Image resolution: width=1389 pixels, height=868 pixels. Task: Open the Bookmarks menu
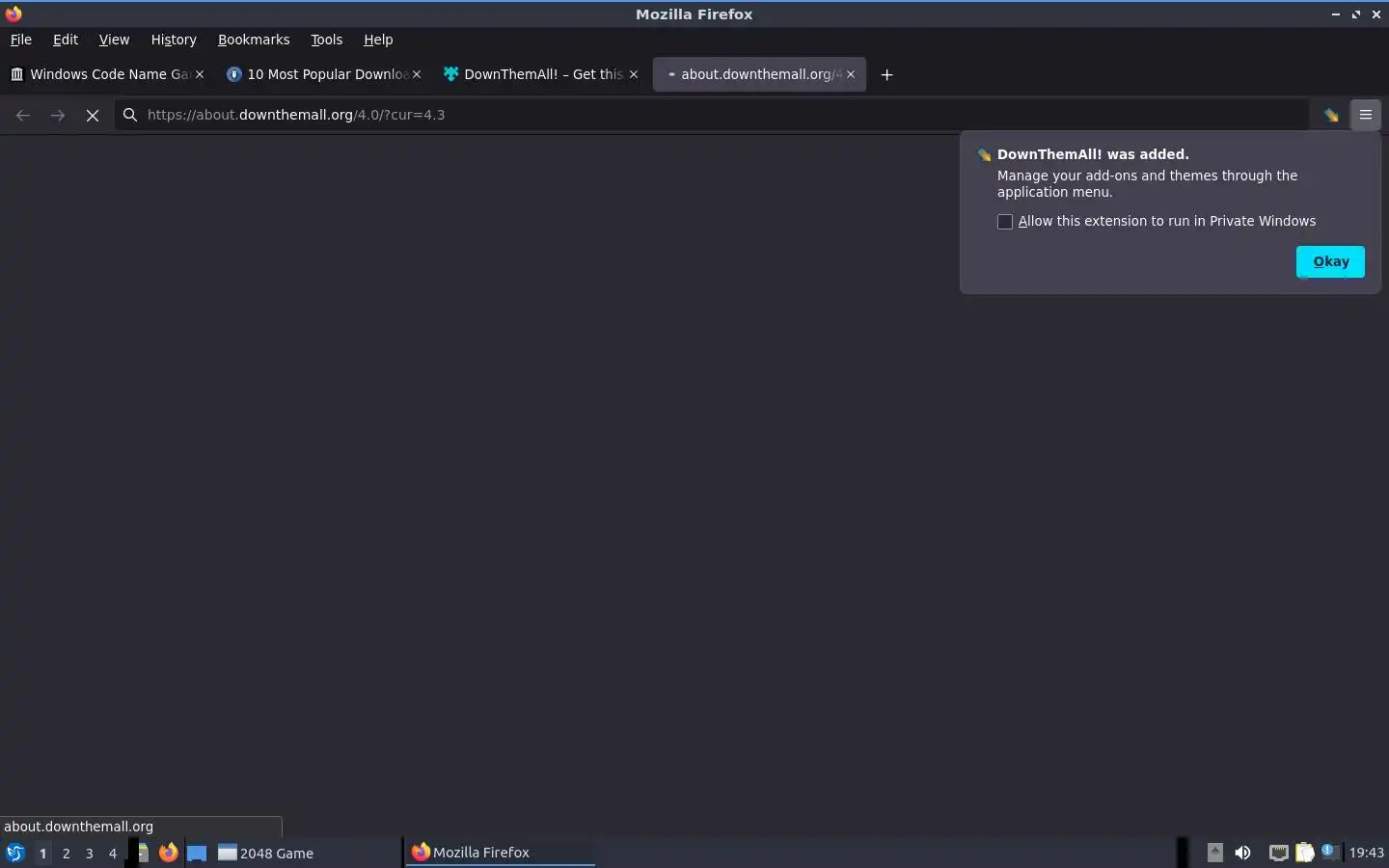point(254,40)
